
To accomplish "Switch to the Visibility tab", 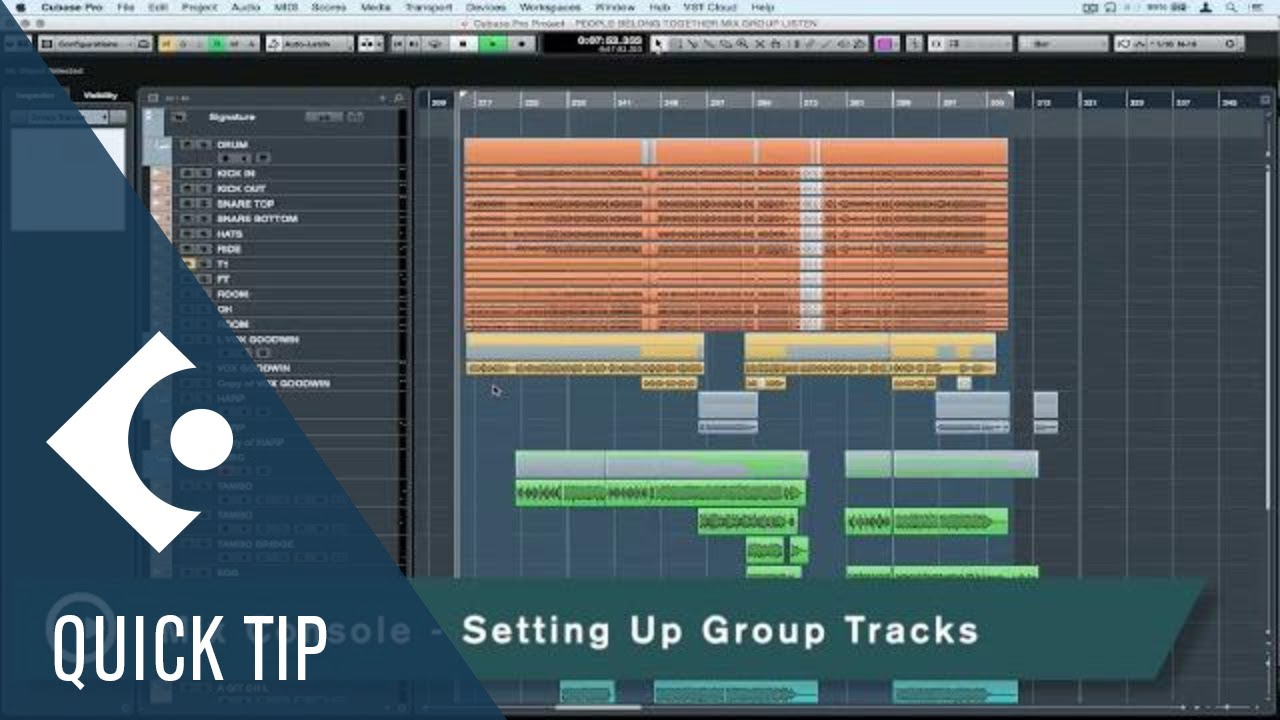I will pos(100,95).
